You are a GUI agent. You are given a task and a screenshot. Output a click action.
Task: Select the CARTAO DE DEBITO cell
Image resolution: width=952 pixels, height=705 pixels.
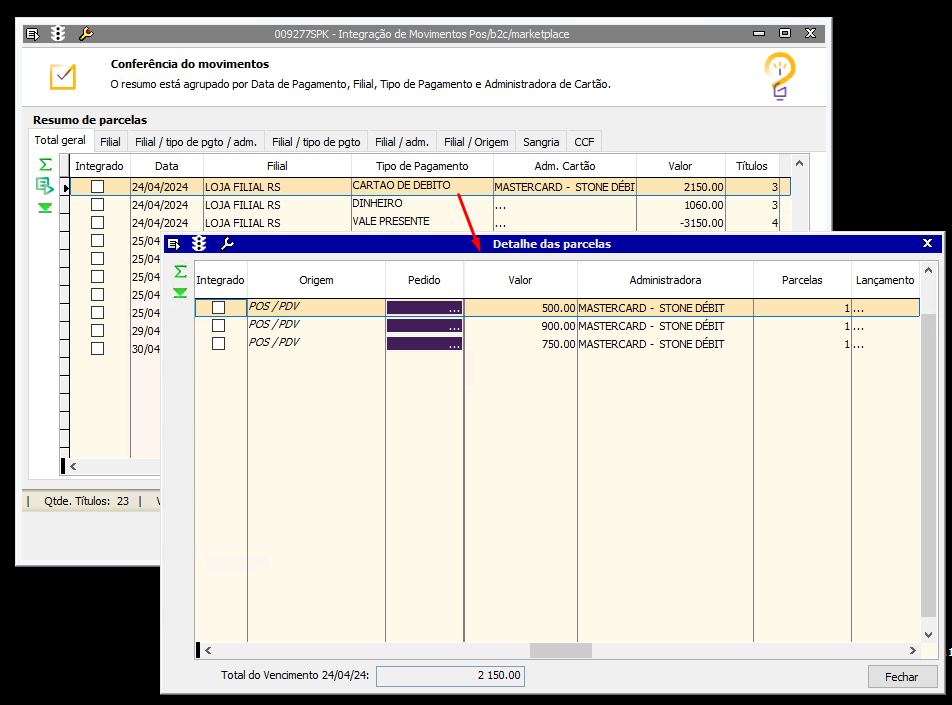(422, 186)
